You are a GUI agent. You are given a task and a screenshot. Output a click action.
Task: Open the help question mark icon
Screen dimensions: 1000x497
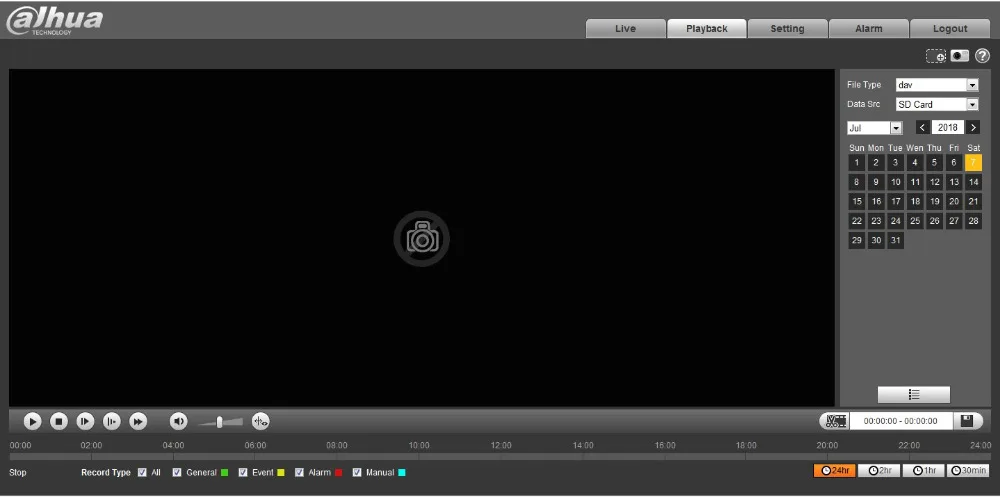pyautogui.click(x=982, y=56)
